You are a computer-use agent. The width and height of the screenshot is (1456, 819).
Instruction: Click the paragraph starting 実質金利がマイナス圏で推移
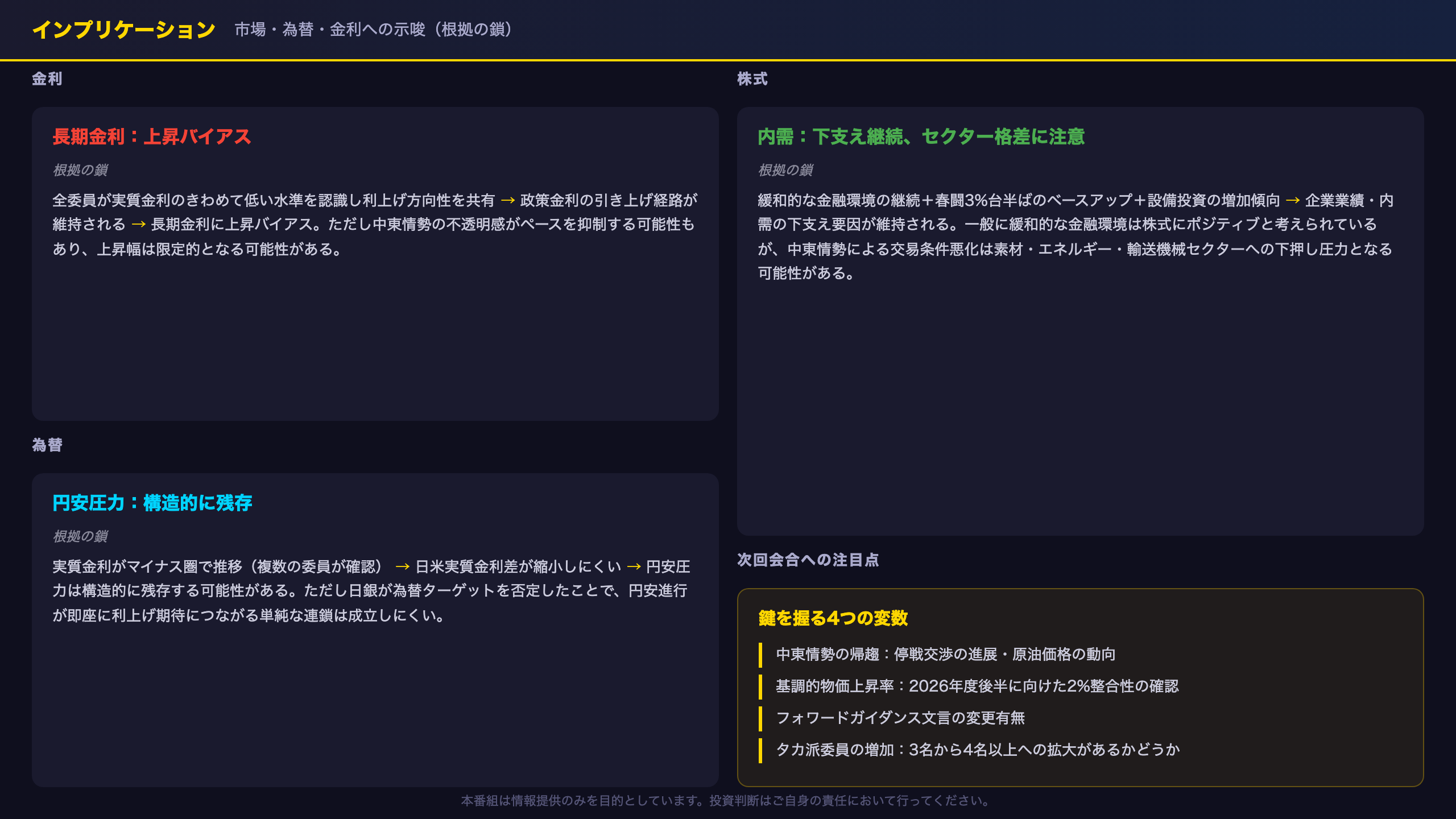372,591
